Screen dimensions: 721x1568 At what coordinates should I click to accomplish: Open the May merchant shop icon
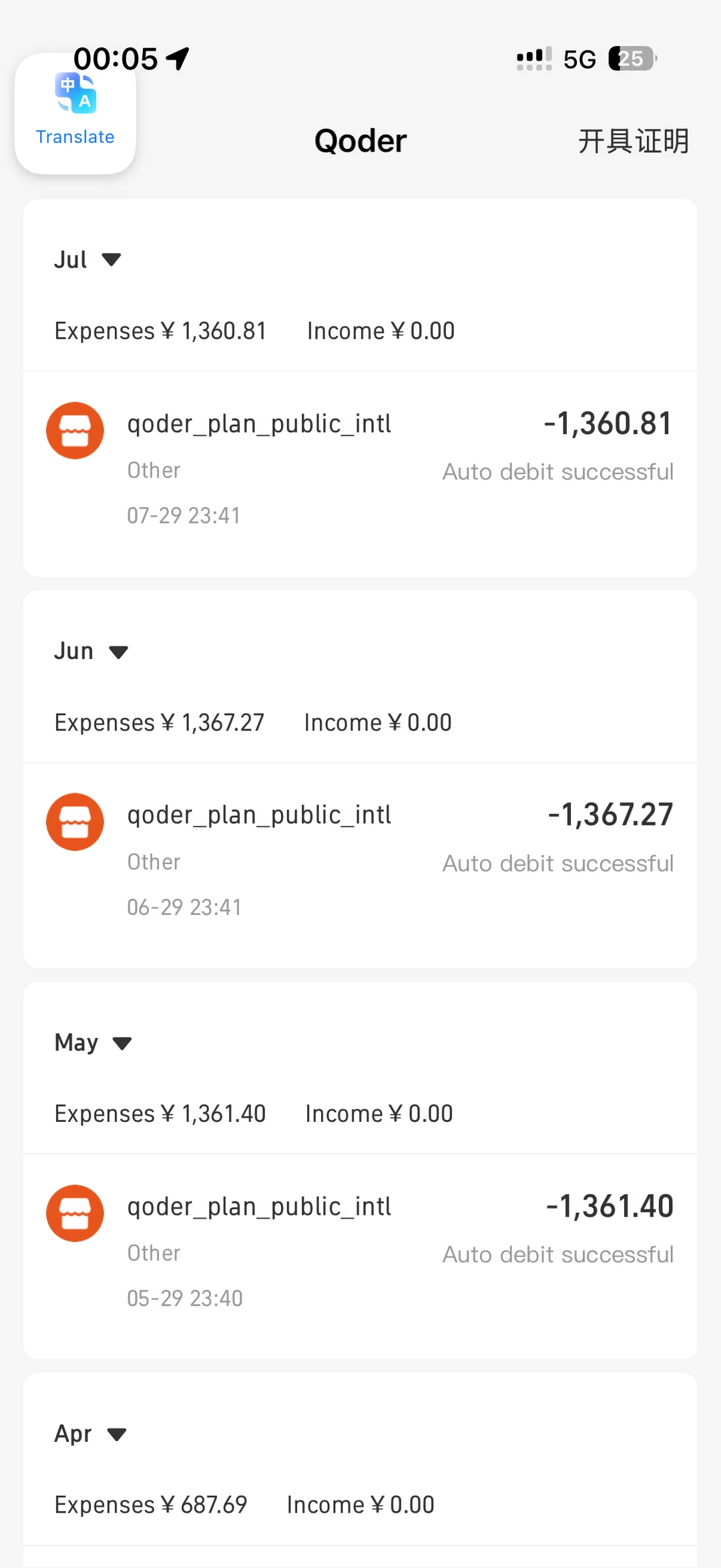click(75, 1213)
